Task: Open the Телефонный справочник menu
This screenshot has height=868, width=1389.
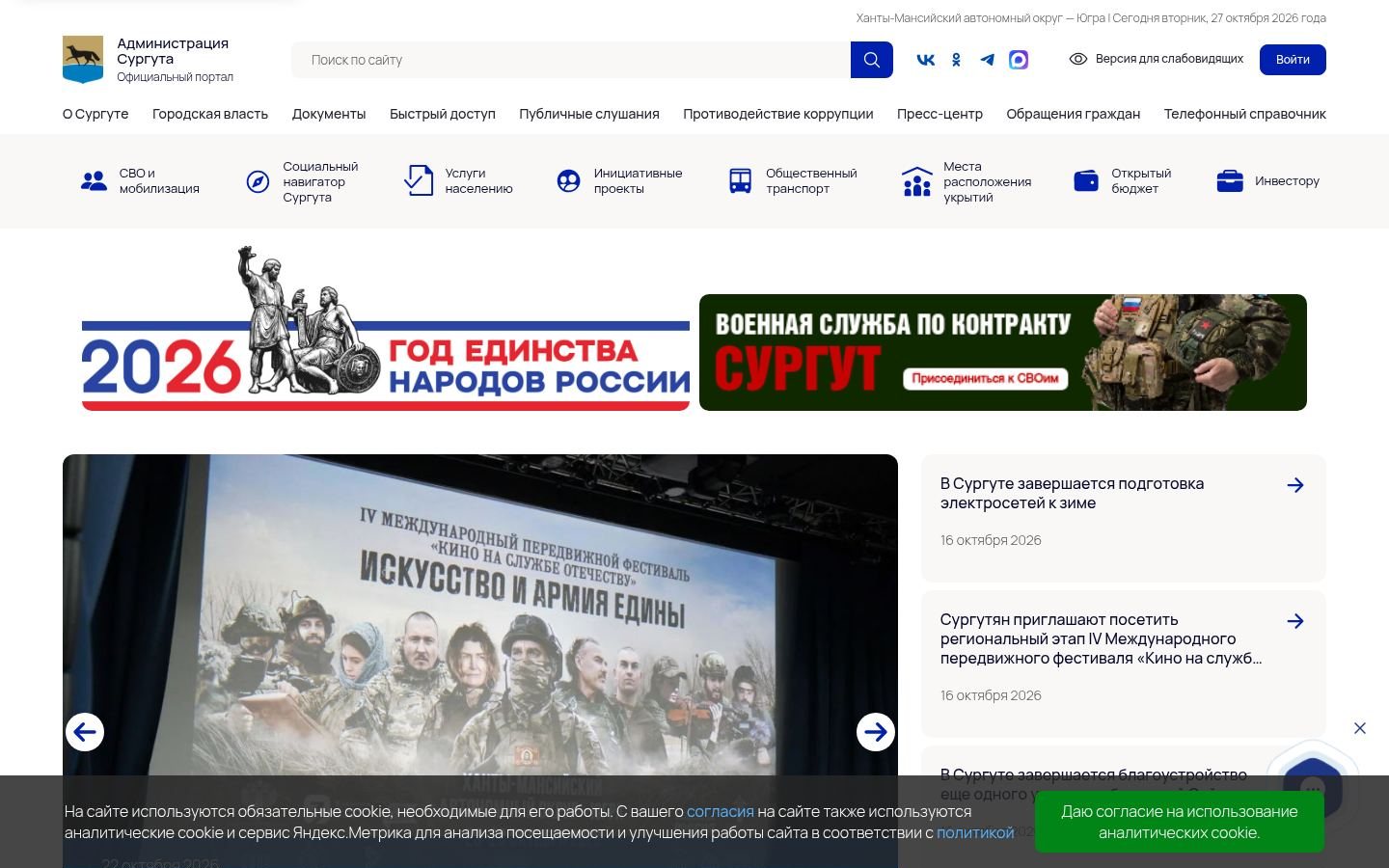Action: [x=1245, y=114]
